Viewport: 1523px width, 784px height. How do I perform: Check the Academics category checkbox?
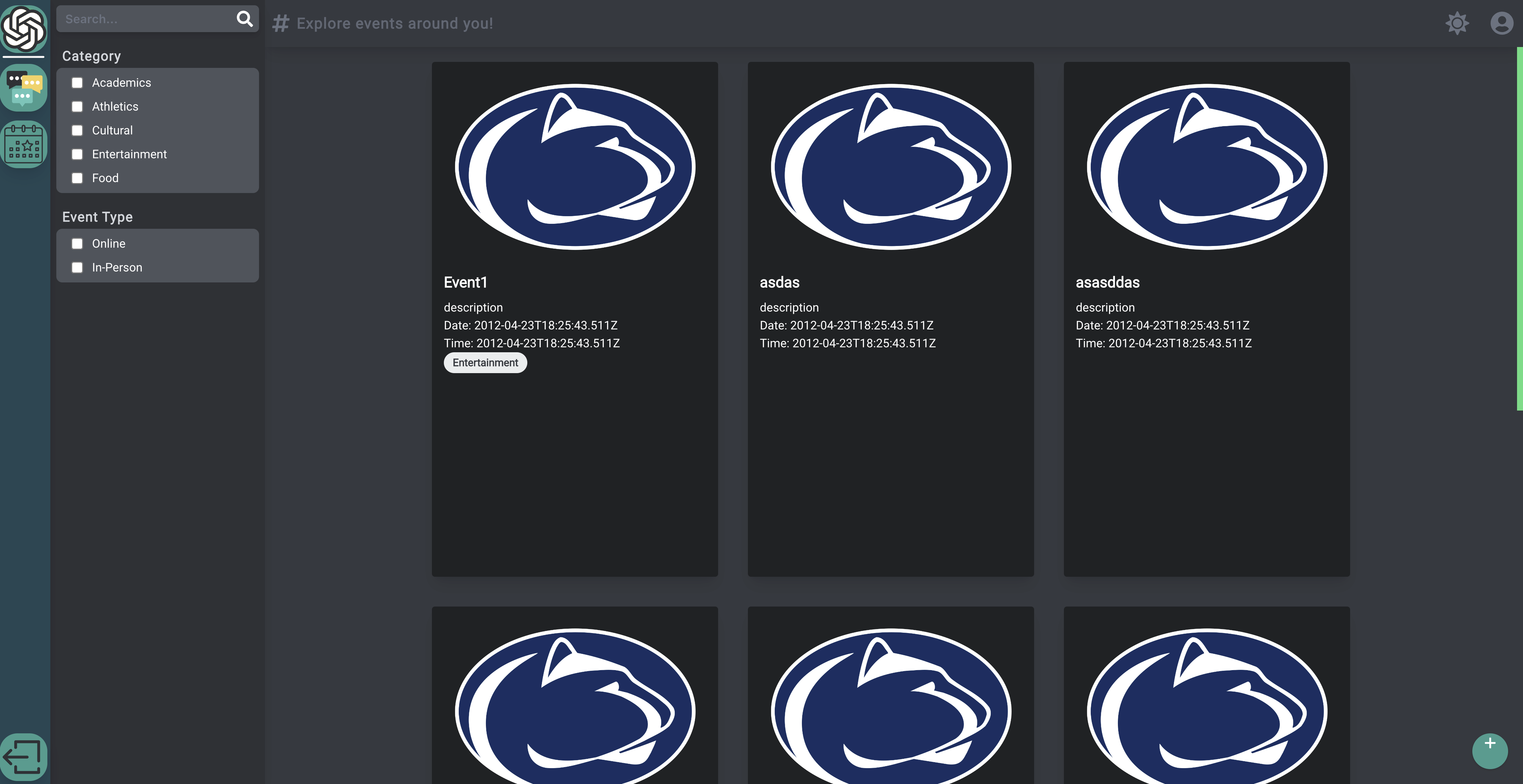pos(77,83)
